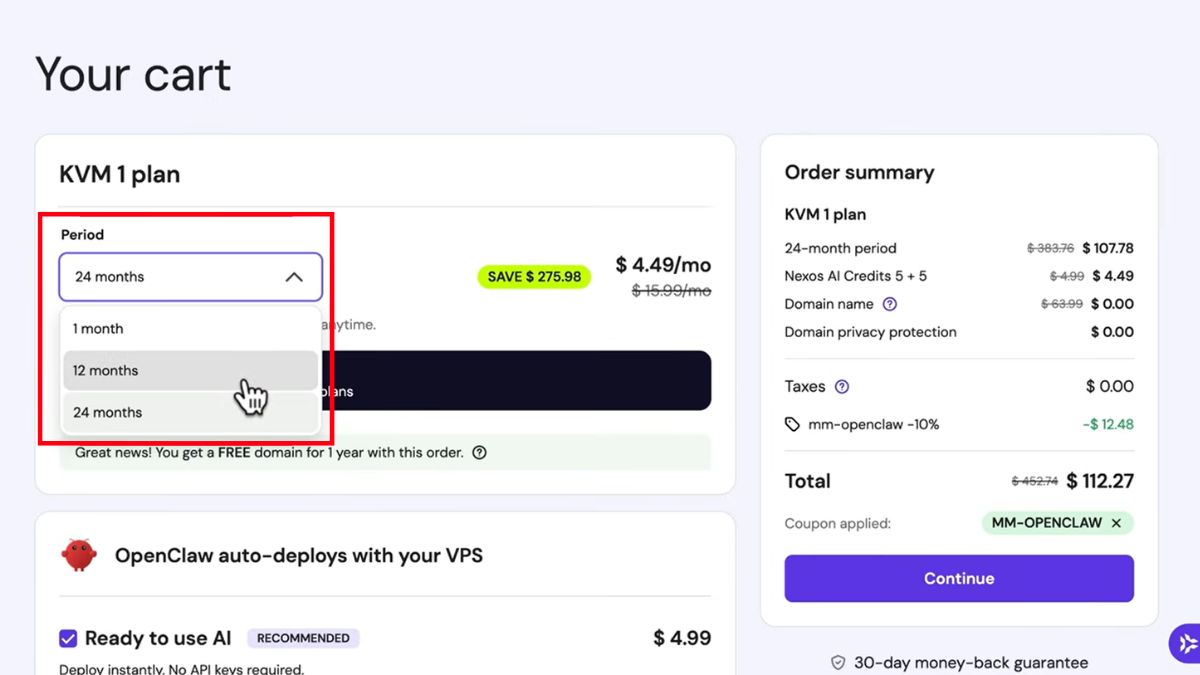The height and width of the screenshot is (675, 1200).
Task: Open the purple assistant widget in bottom-right corner
Action: click(x=1185, y=643)
